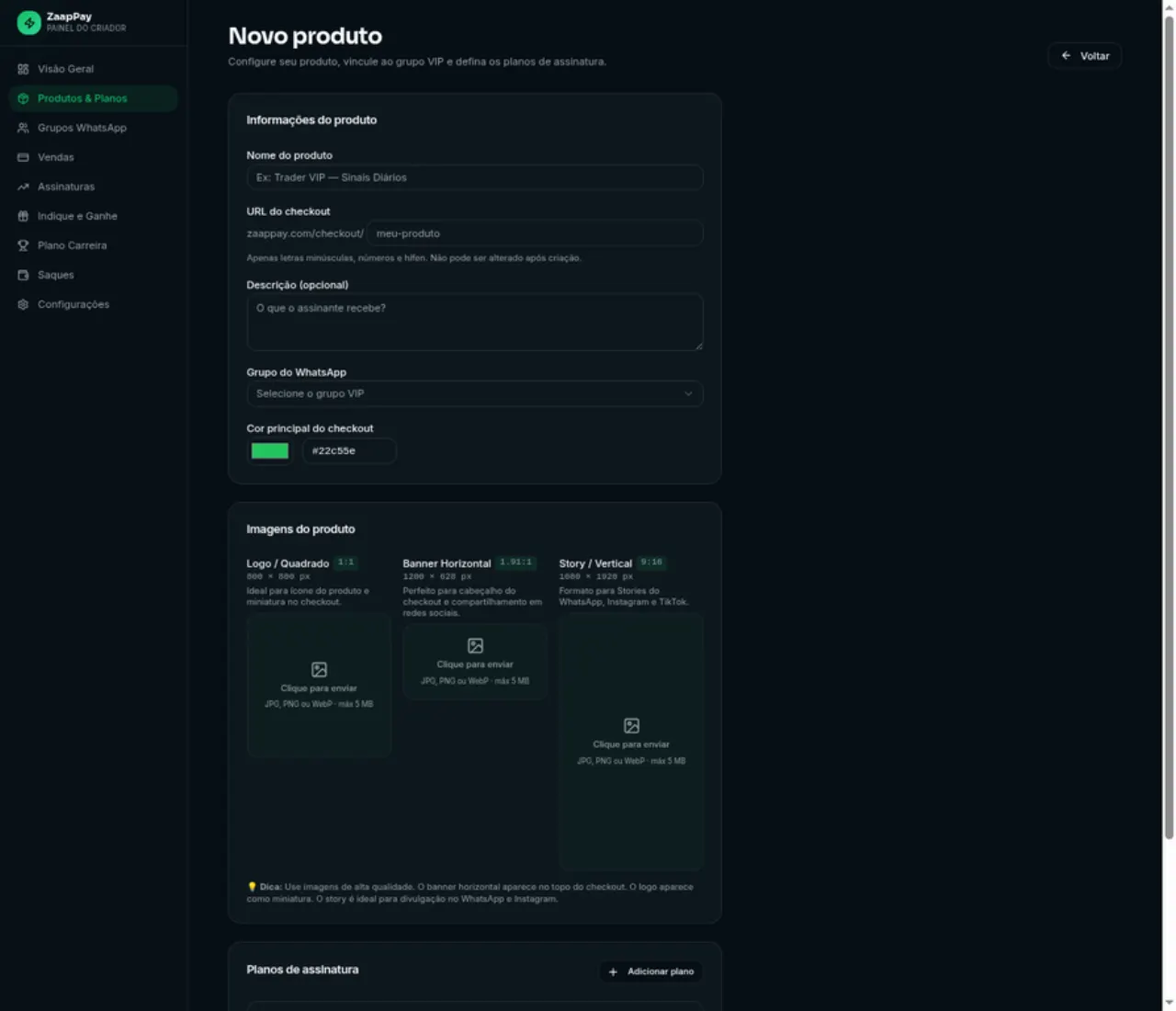The image size is (1176, 1011).
Task: Click the image icon in Logo / Quadrado upload
Action: coord(319,669)
